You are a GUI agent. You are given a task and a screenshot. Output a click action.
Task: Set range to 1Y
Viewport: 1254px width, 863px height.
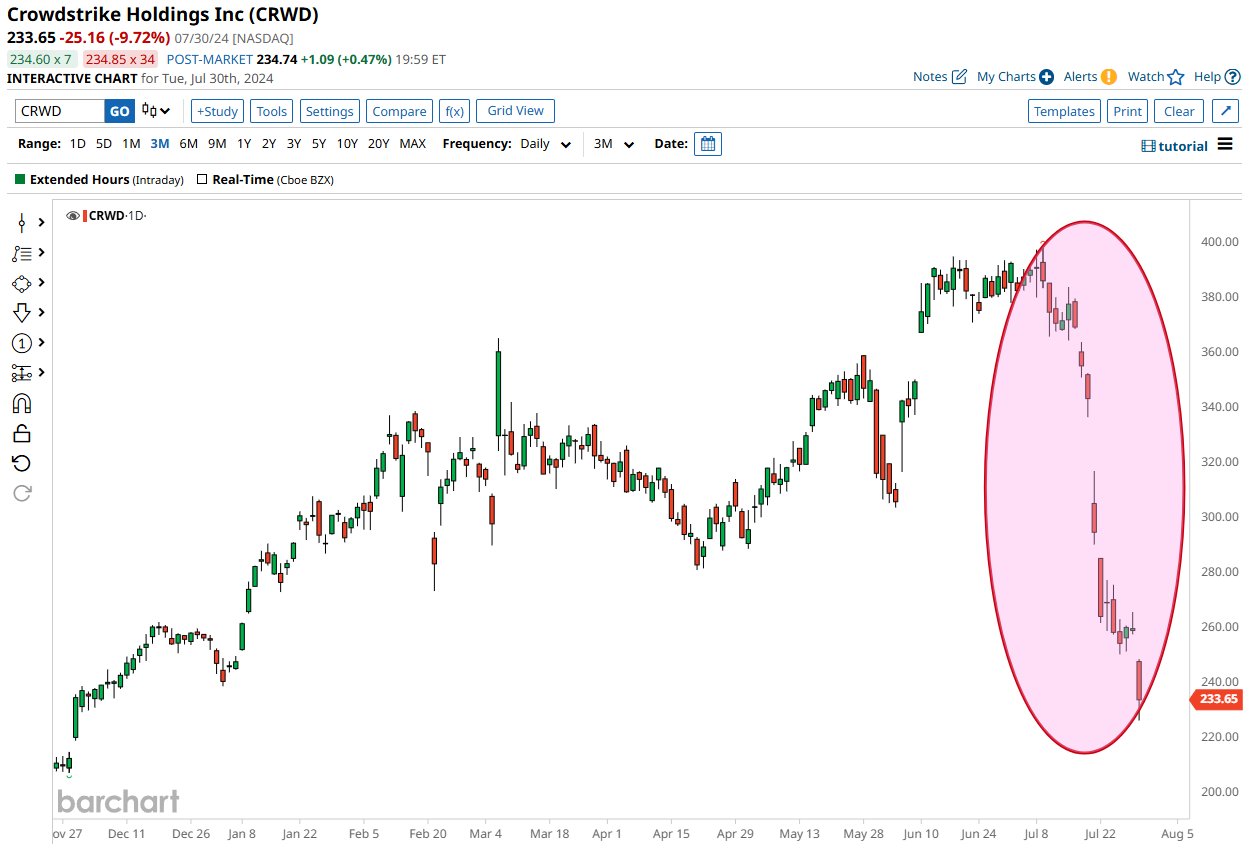(x=244, y=144)
